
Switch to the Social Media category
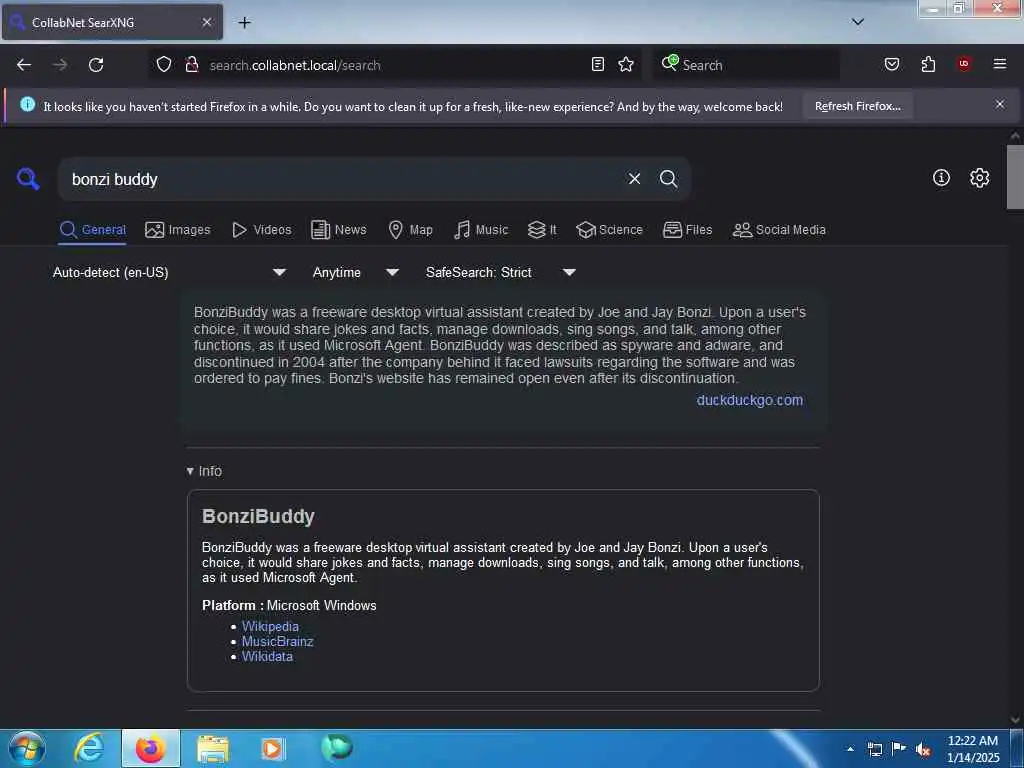coord(779,230)
